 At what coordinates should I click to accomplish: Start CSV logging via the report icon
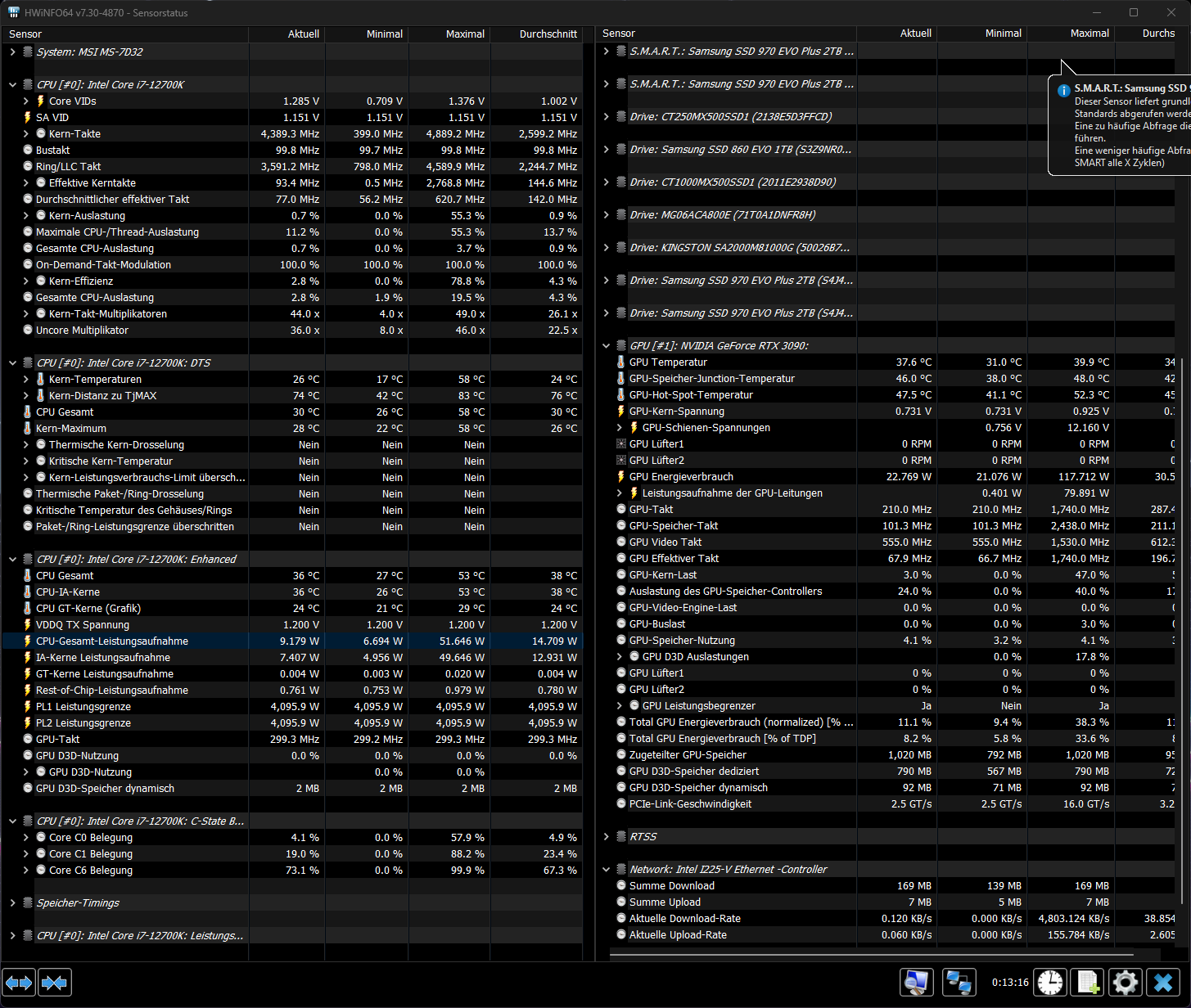1086,982
